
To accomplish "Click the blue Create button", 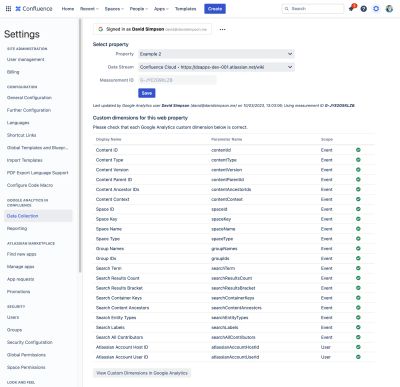I will click(215, 9).
